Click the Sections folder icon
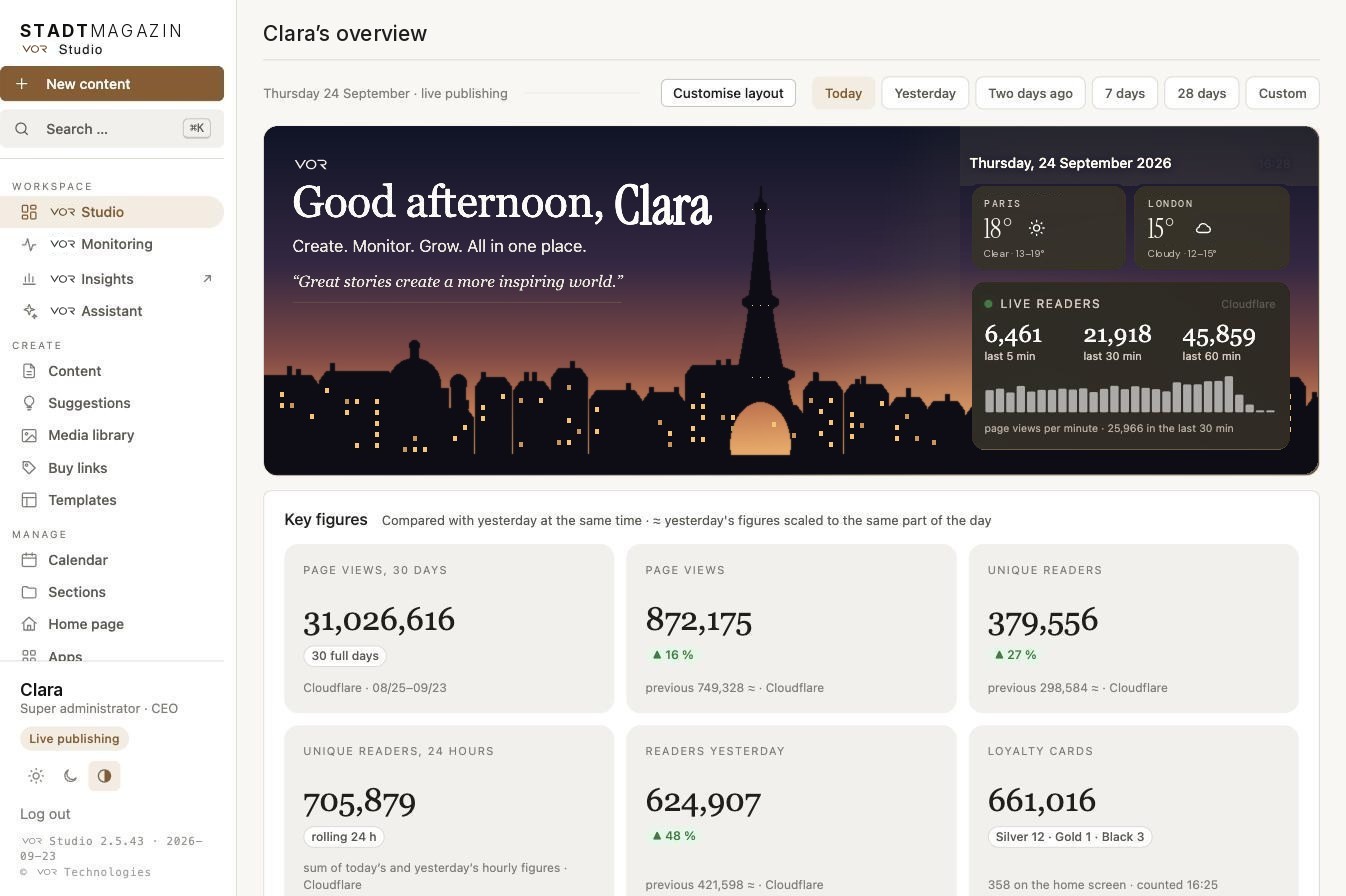 (x=29, y=592)
